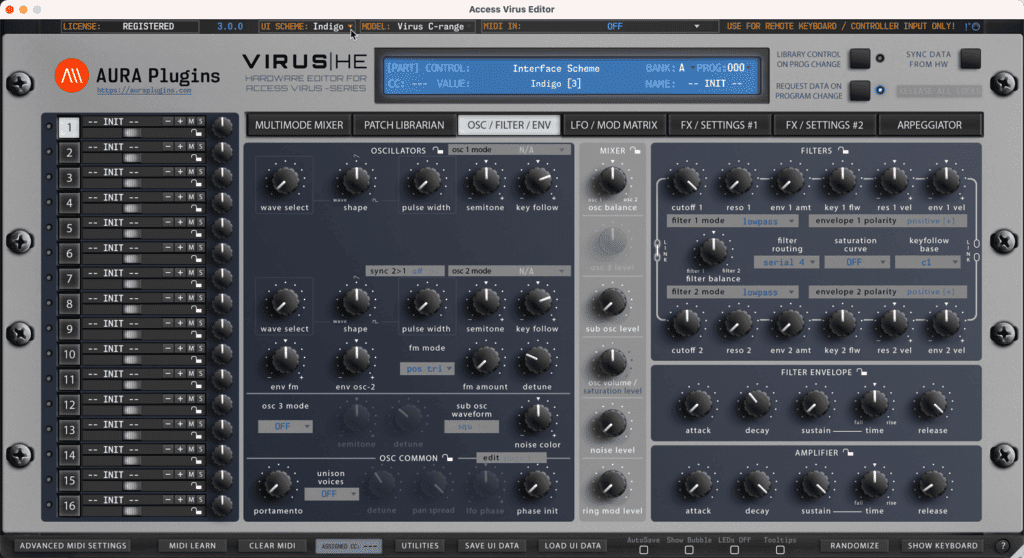Enable the AutoSave checkbox
This screenshot has width=1024, height=558.
click(x=644, y=550)
